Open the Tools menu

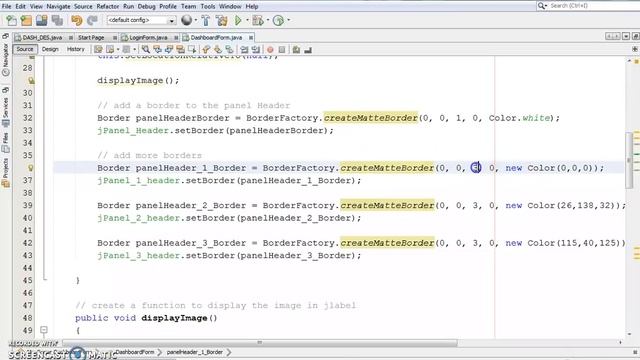click(x=208, y=7)
